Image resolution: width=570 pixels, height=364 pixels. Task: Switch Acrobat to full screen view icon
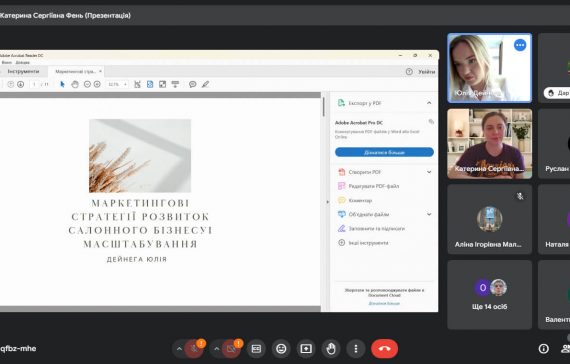point(162,84)
